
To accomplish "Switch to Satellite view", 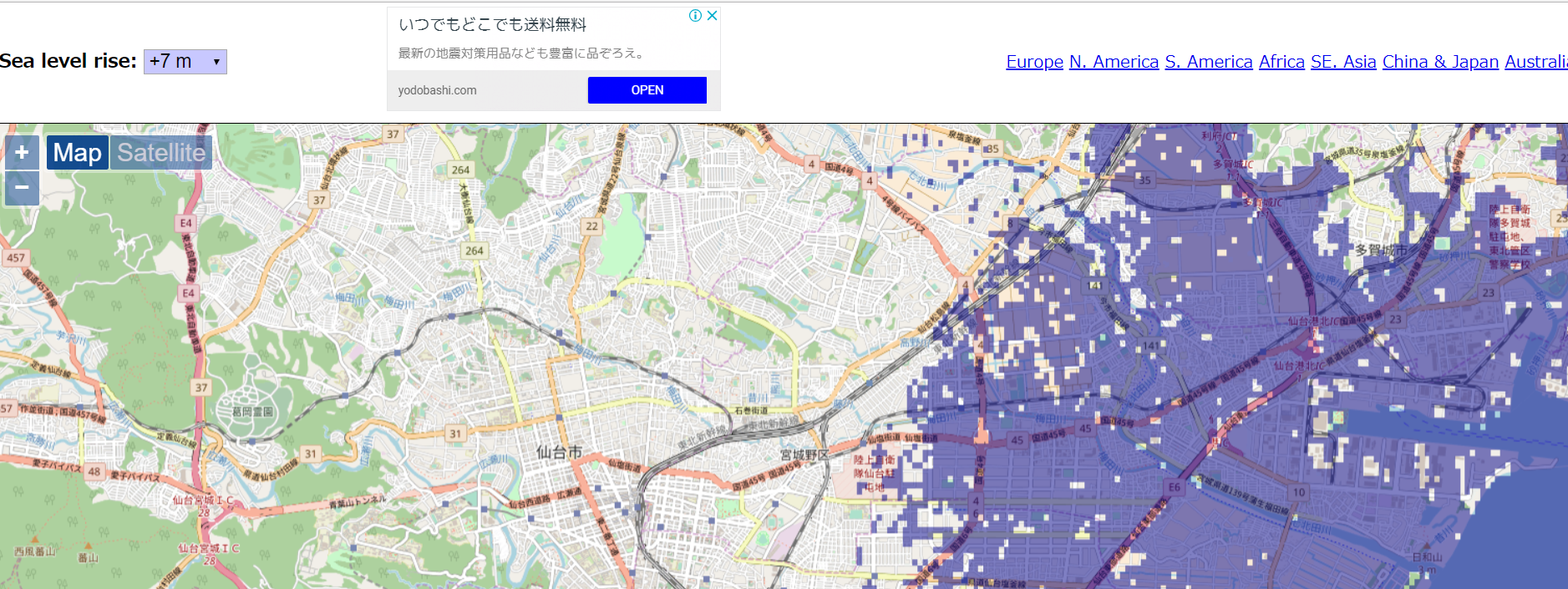I will coord(160,153).
